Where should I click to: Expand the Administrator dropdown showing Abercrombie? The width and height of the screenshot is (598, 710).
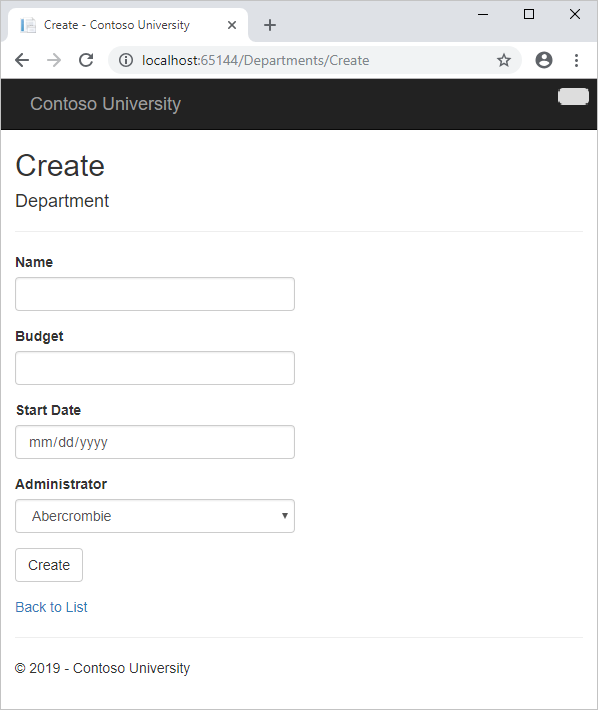click(155, 516)
